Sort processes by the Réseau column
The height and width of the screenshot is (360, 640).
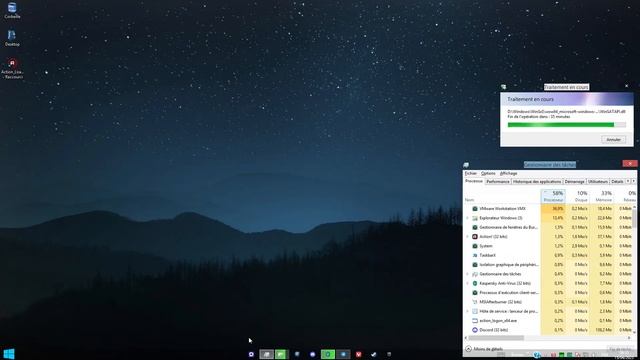(x=625, y=196)
